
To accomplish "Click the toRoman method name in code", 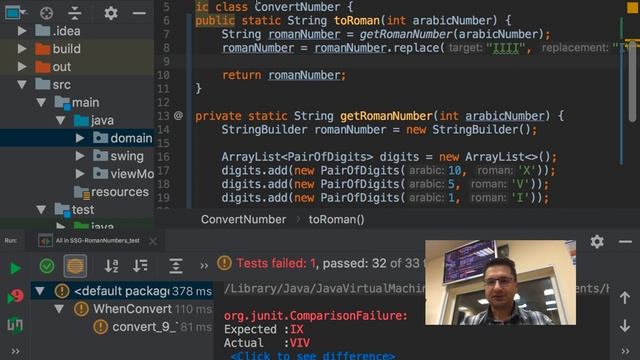I will click(x=357, y=20).
